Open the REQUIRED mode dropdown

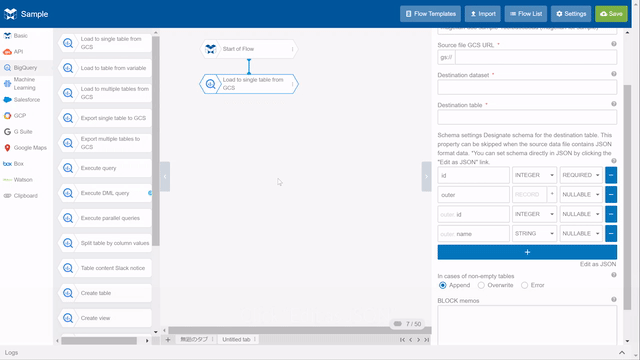(x=581, y=175)
